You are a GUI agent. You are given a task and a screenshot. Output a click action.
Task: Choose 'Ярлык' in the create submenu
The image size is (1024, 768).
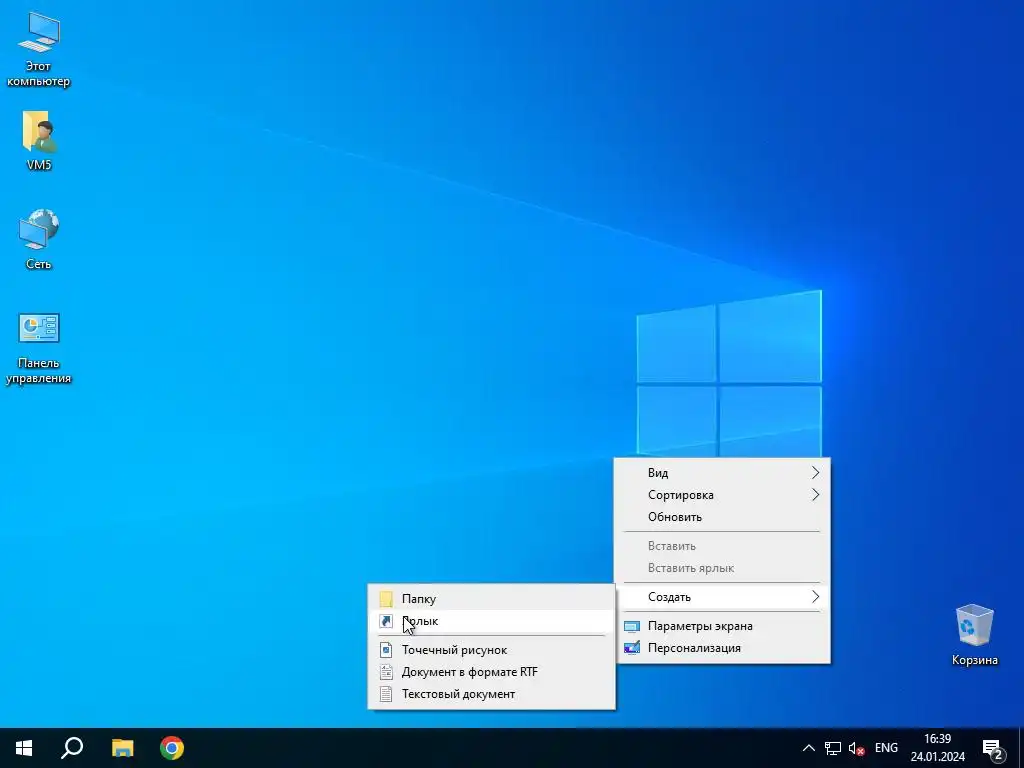[491, 621]
